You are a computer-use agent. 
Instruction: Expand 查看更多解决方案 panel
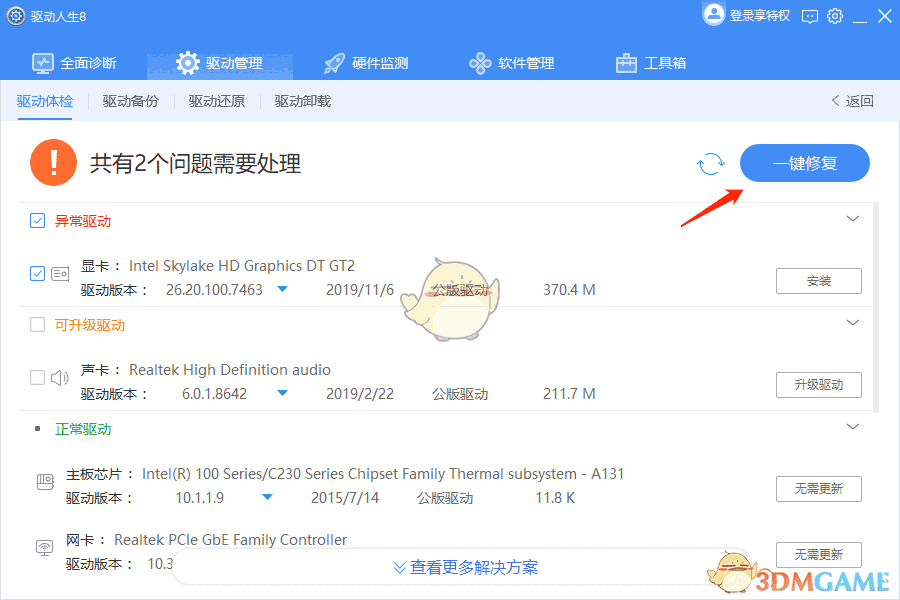coord(466,567)
